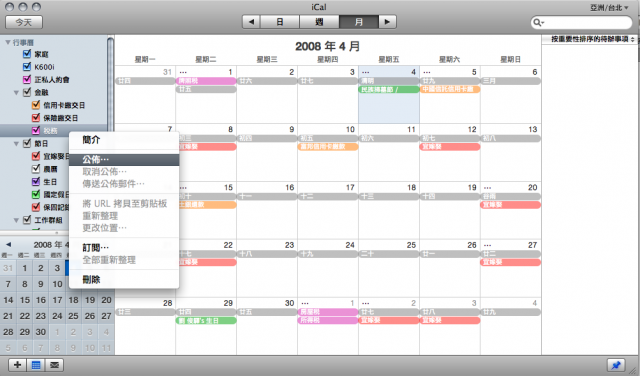
Task: Collapse the 金融 group triangle
Action: [x=17, y=93]
